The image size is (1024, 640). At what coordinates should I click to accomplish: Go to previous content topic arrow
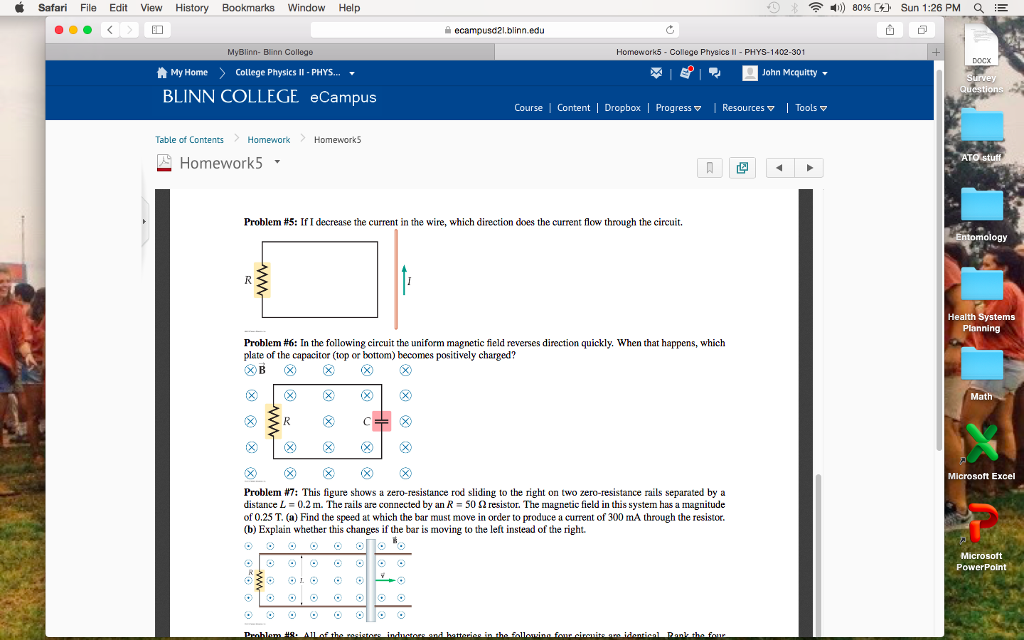click(780, 168)
